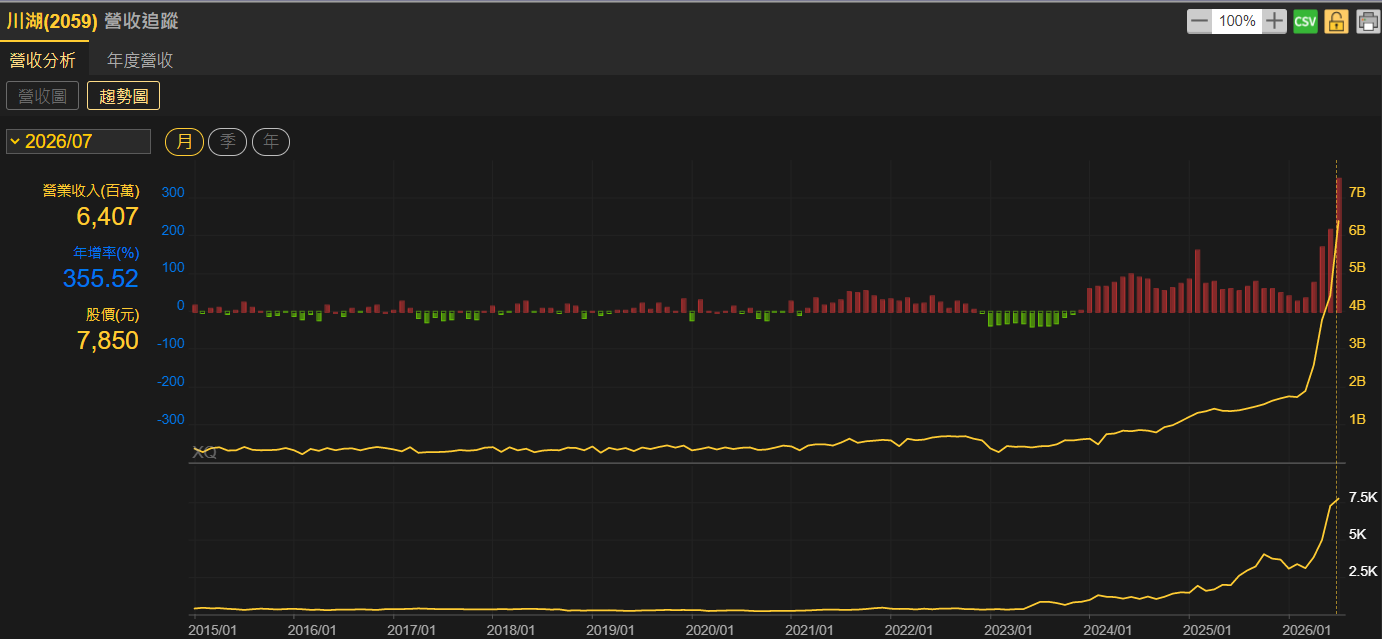Click the 300 left axis label
1382x639 pixels.
173,192
